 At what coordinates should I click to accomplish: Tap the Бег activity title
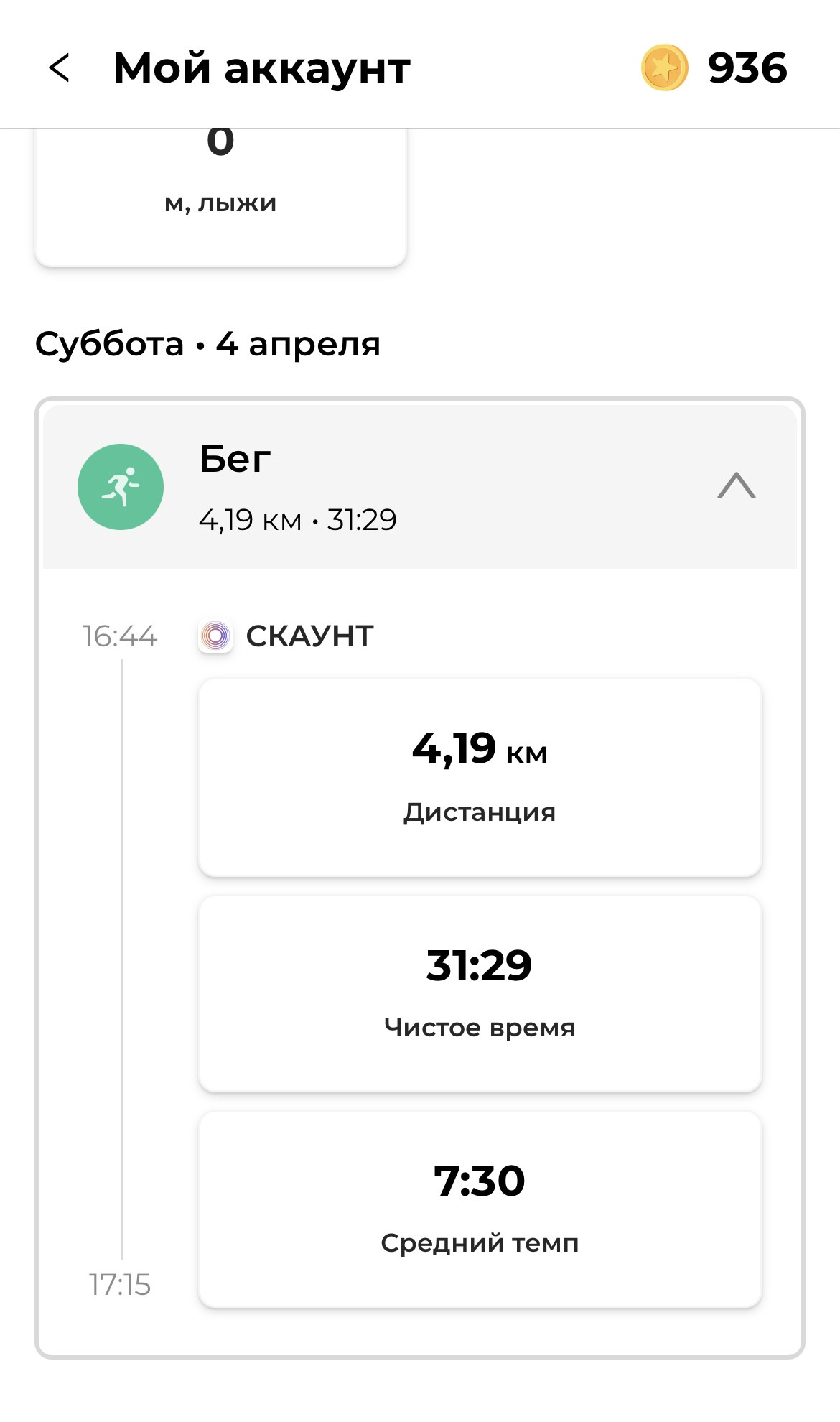[x=235, y=458]
